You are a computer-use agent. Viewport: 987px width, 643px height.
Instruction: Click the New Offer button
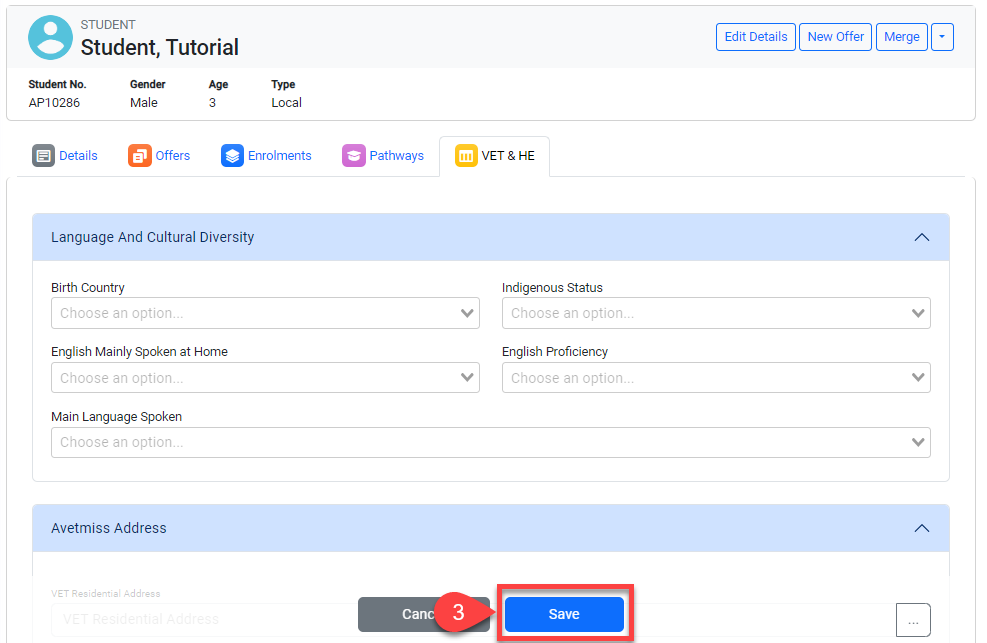[835, 37]
